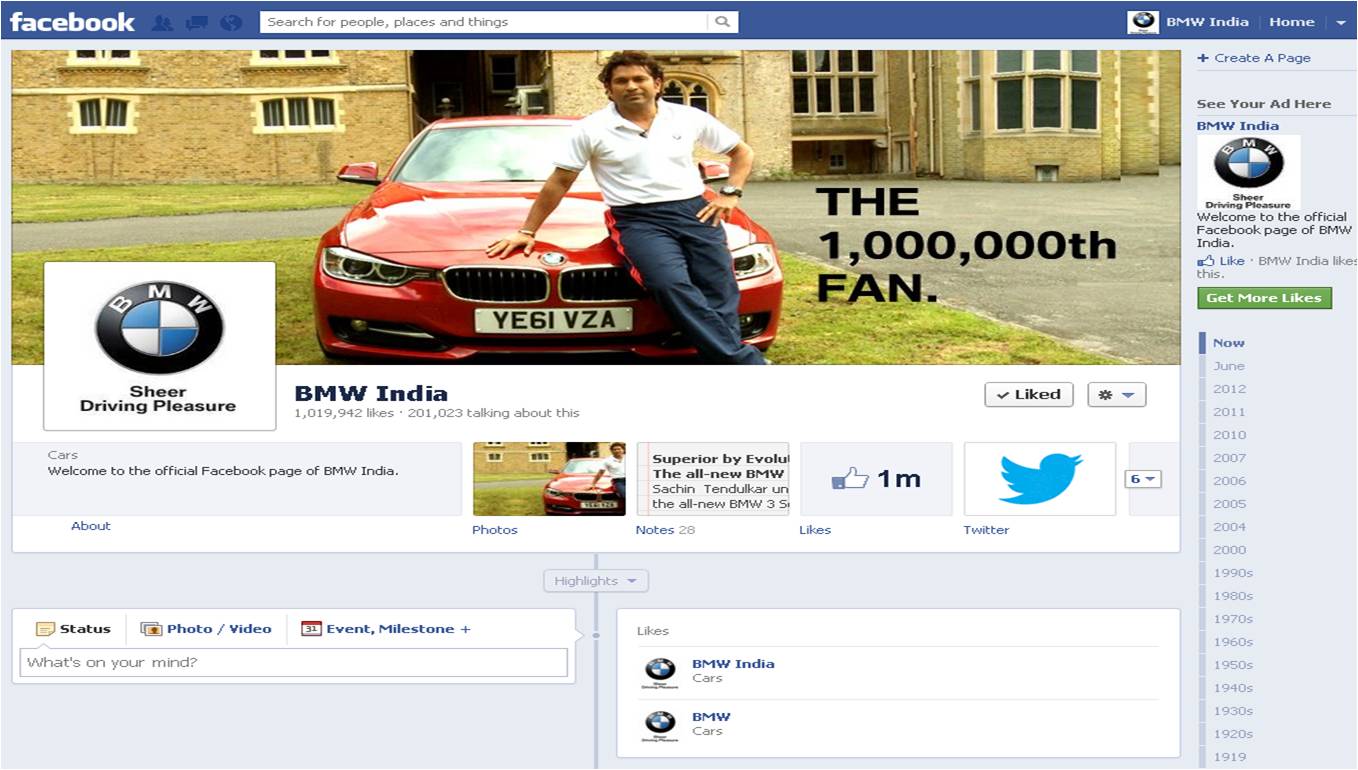Expand the page apps dropdown showing 6

point(1143,479)
